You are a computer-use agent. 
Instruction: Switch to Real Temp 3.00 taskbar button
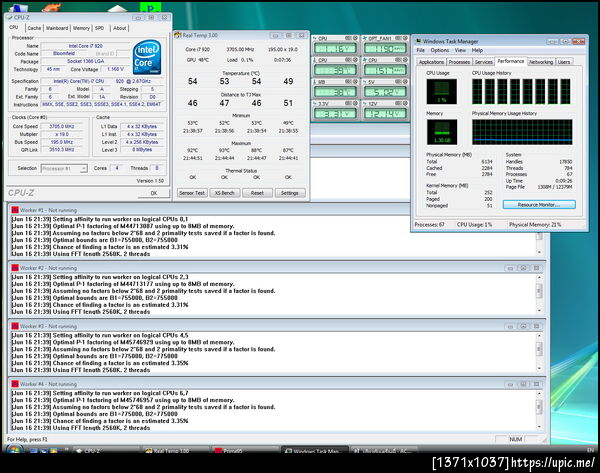(176, 451)
